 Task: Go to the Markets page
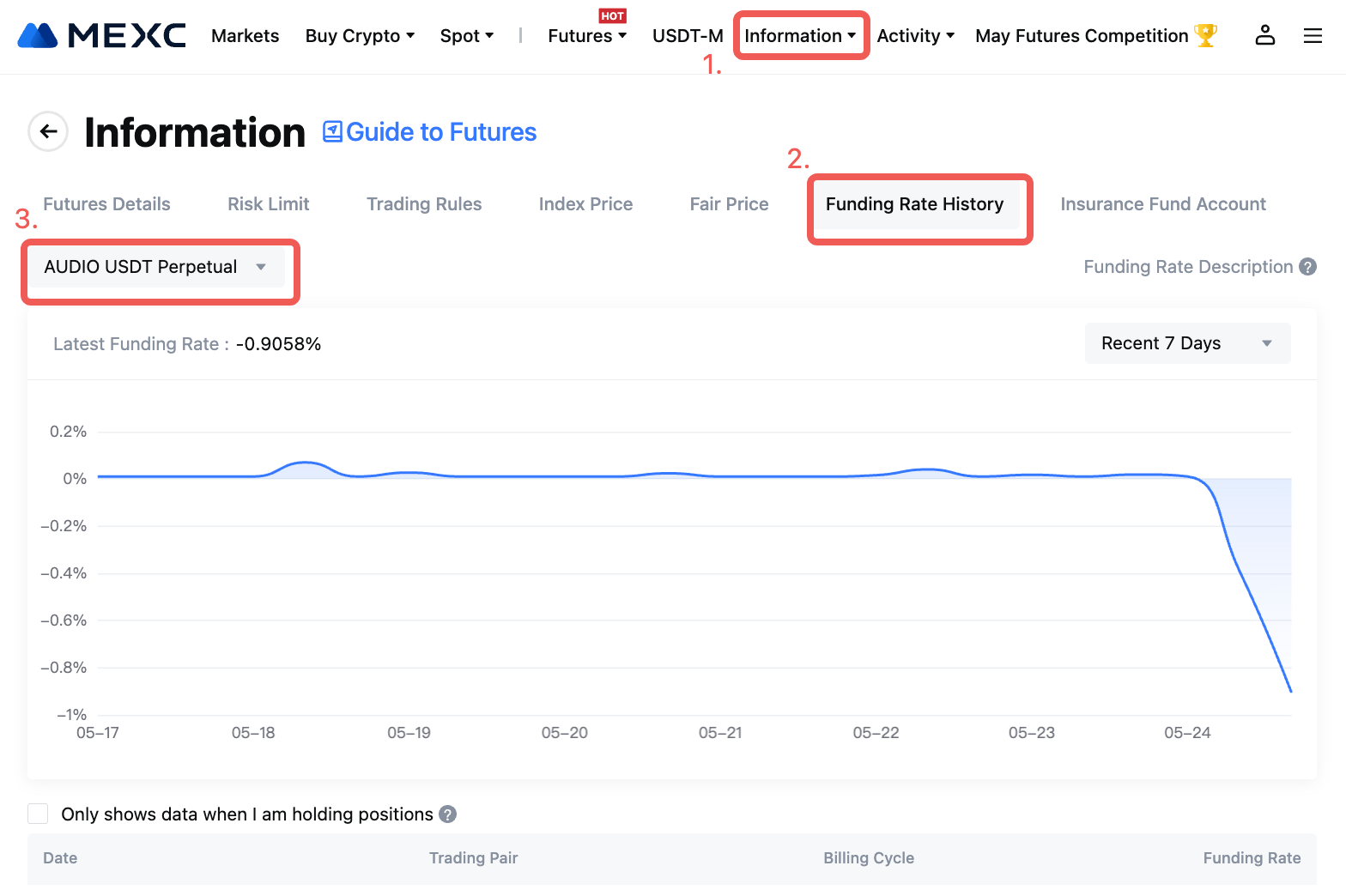click(246, 36)
